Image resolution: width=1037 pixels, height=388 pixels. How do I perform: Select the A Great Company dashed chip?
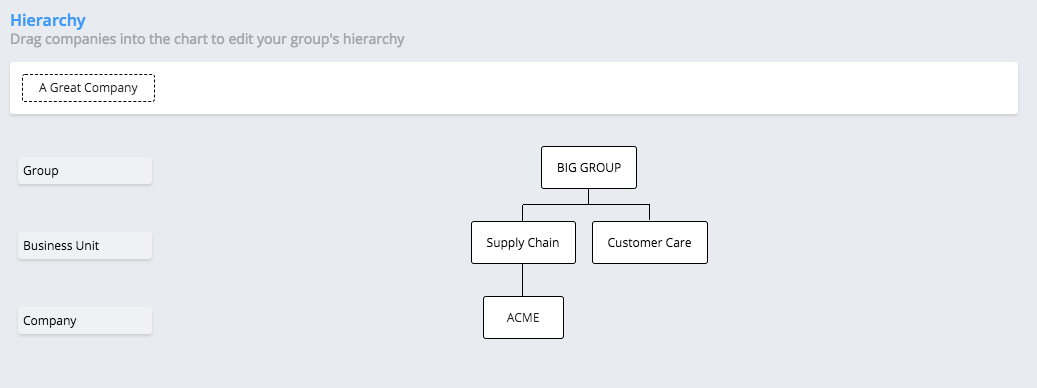click(x=89, y=88)
